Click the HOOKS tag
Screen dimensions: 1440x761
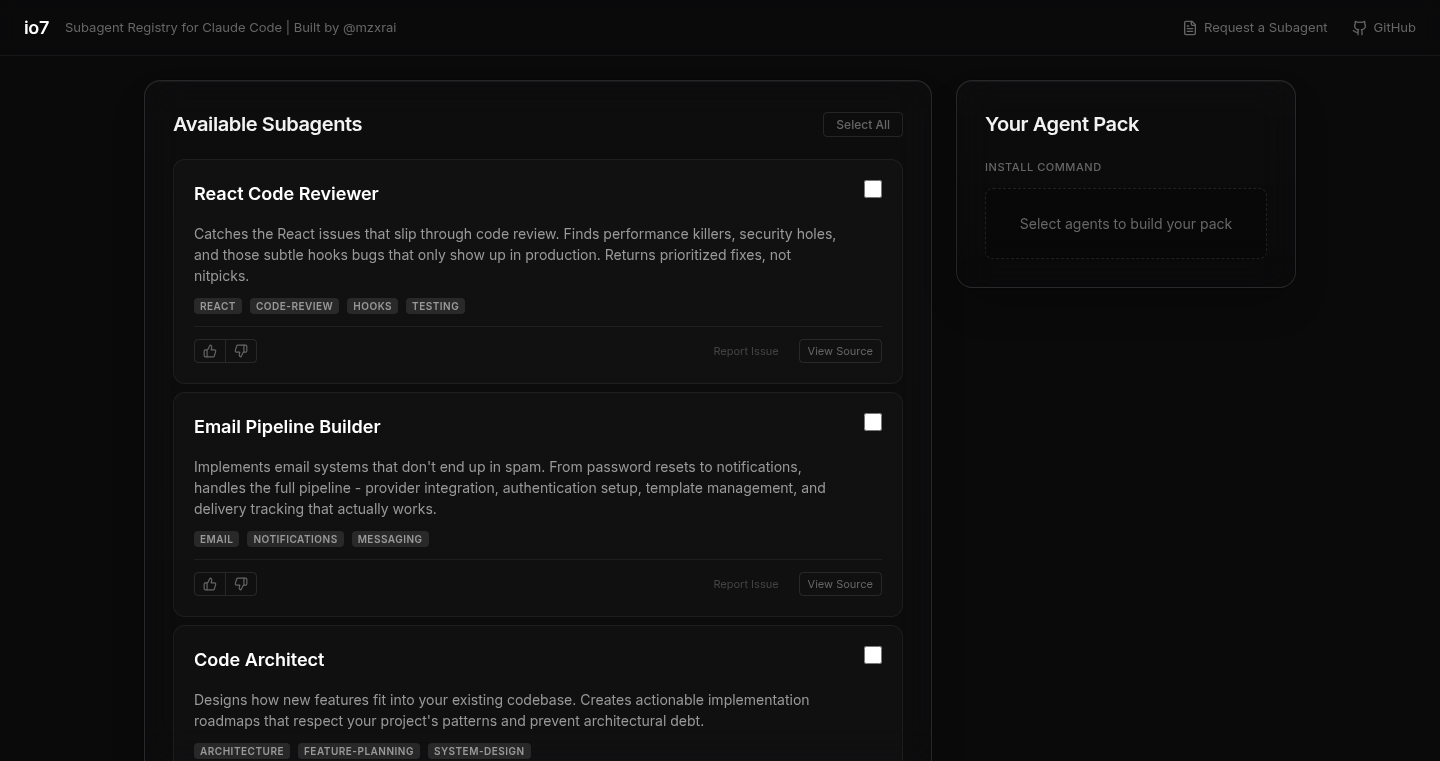point(372,306)
